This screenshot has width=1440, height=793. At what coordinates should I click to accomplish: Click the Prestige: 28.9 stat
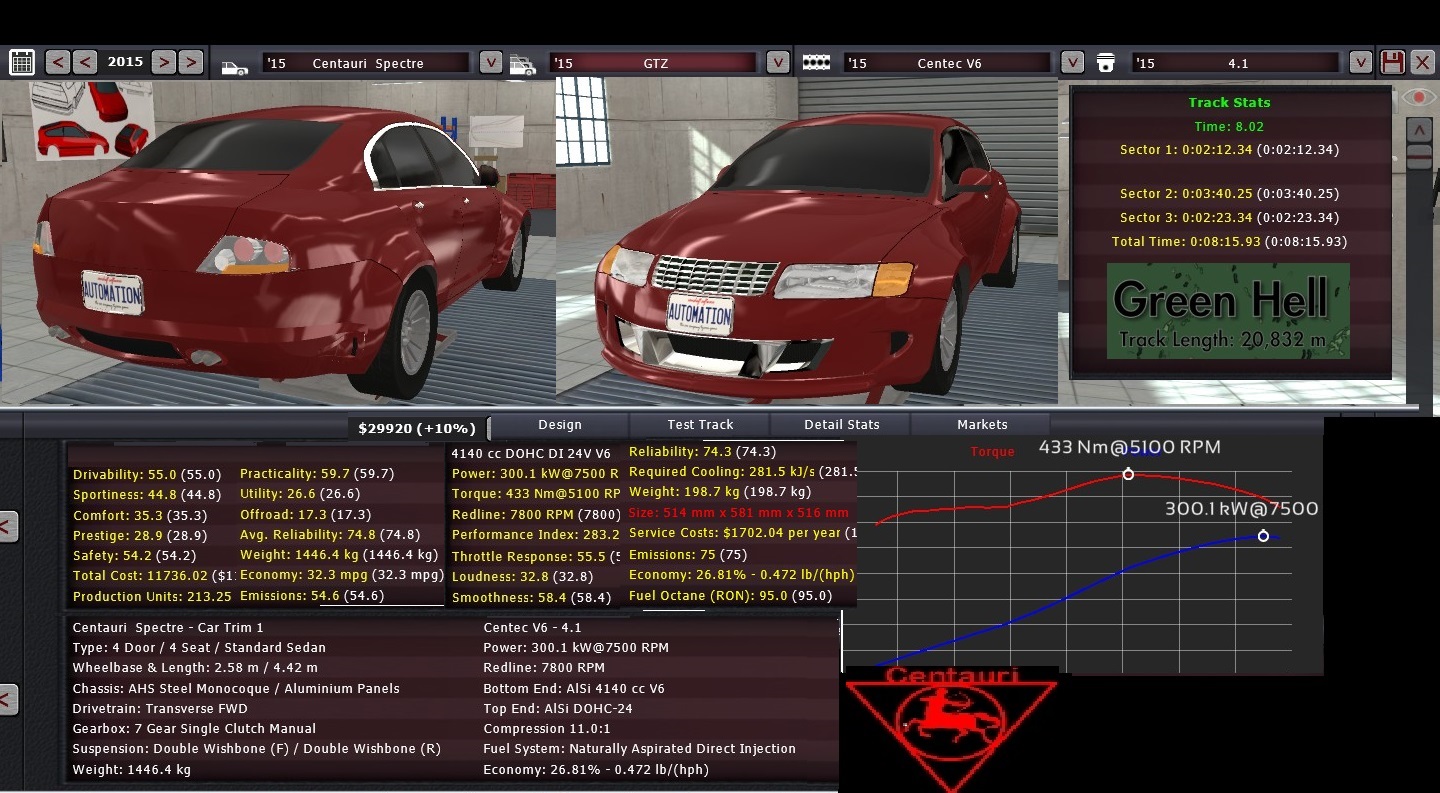click(140, 536)
